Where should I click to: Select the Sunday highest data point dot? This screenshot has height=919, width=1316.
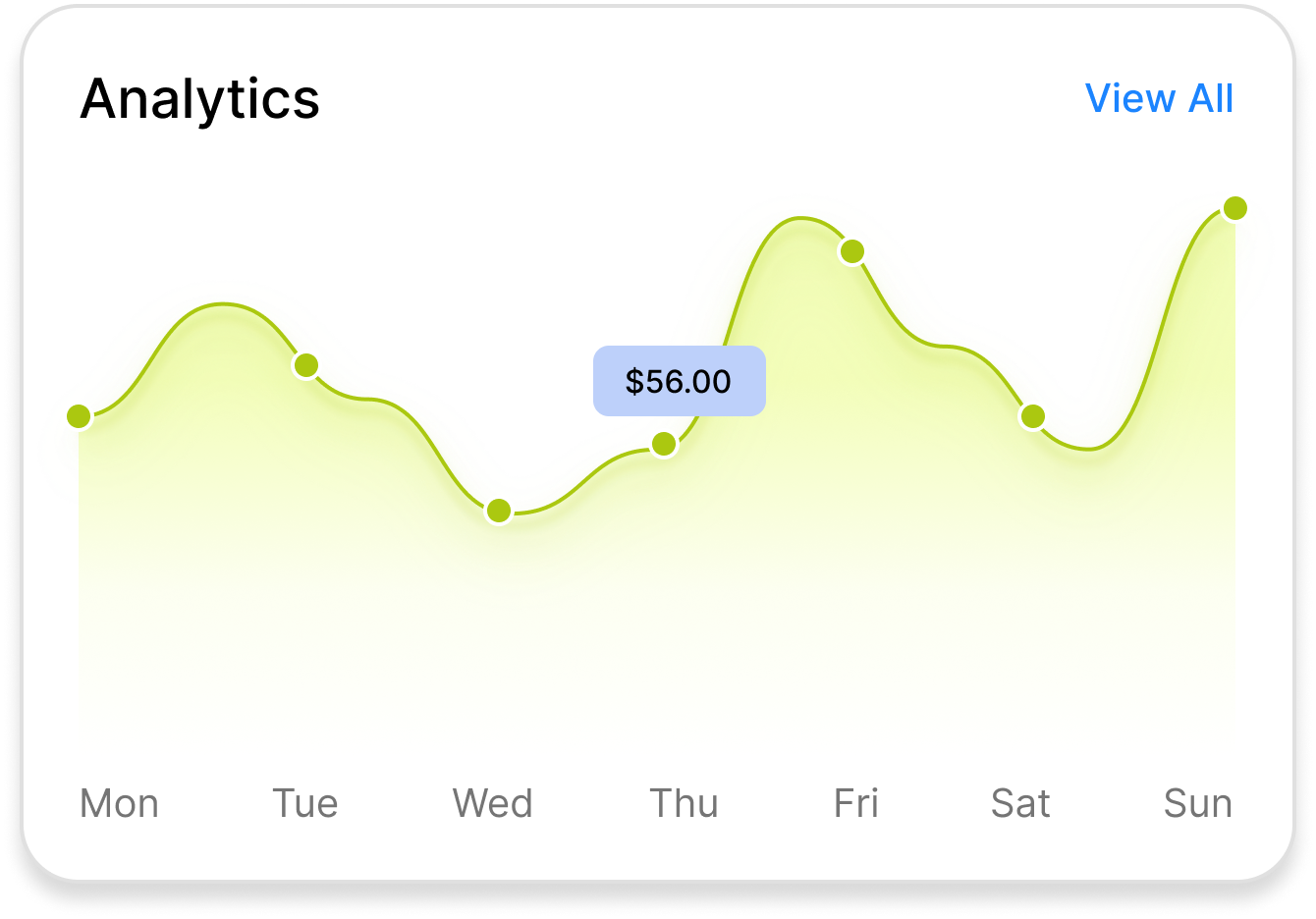[1235, 208]
